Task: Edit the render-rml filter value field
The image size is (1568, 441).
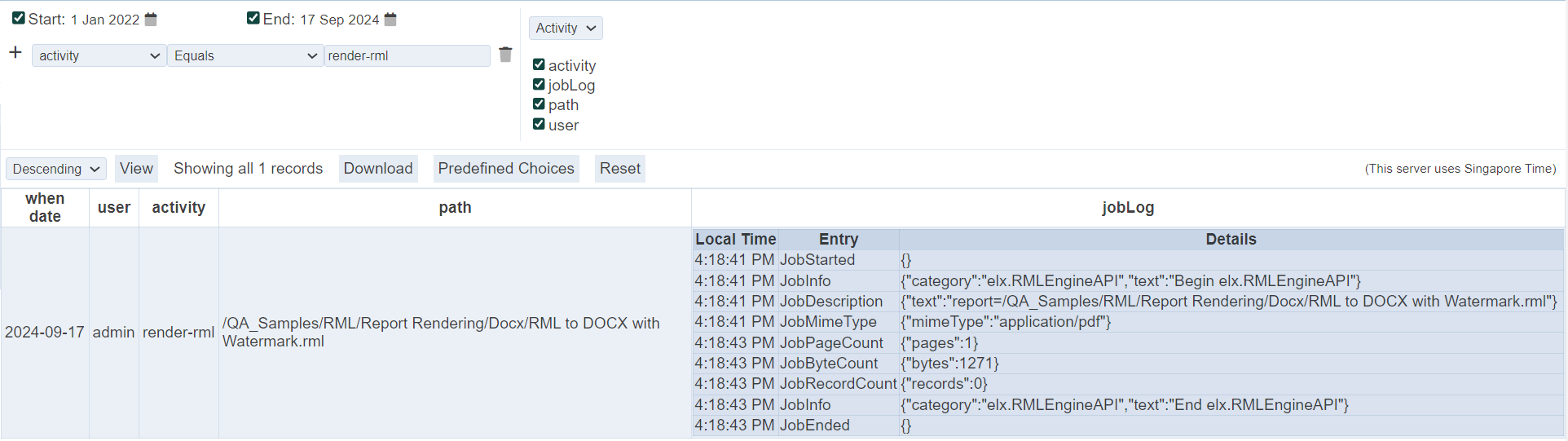Action: click(x=407, y=55)
